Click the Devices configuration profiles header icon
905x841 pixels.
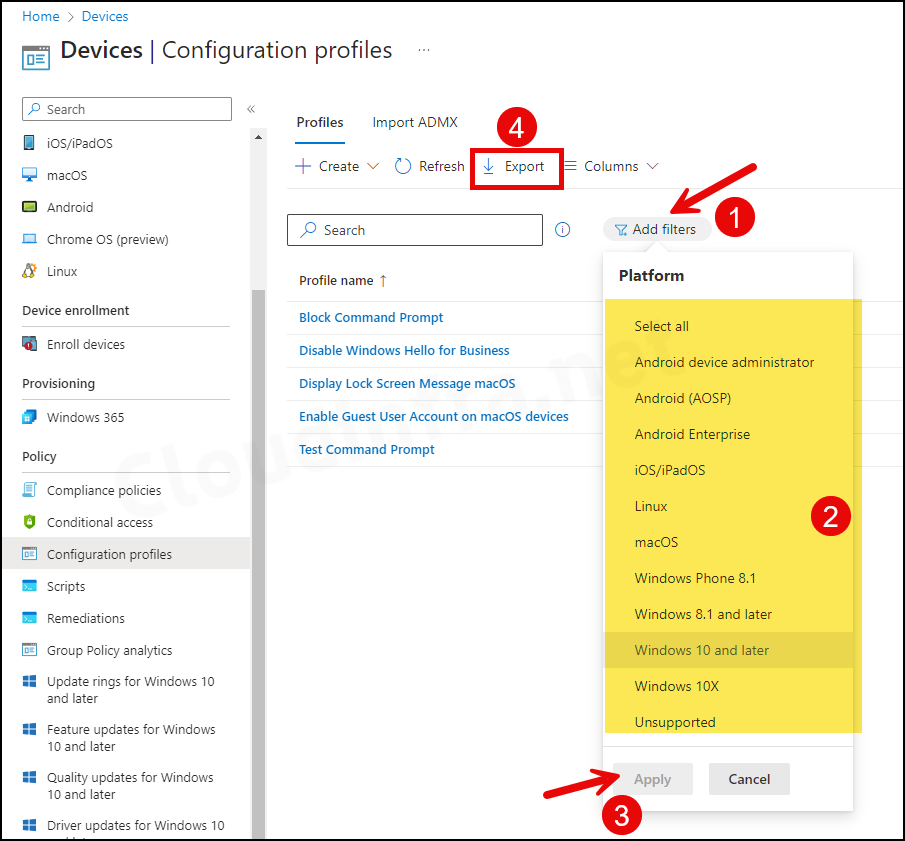[36, 58]
